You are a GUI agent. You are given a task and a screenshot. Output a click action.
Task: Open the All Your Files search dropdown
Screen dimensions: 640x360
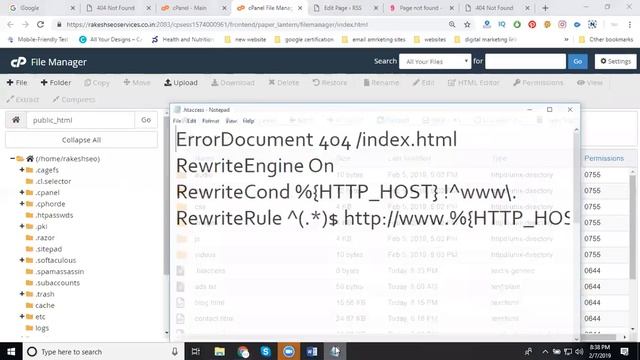435,61
